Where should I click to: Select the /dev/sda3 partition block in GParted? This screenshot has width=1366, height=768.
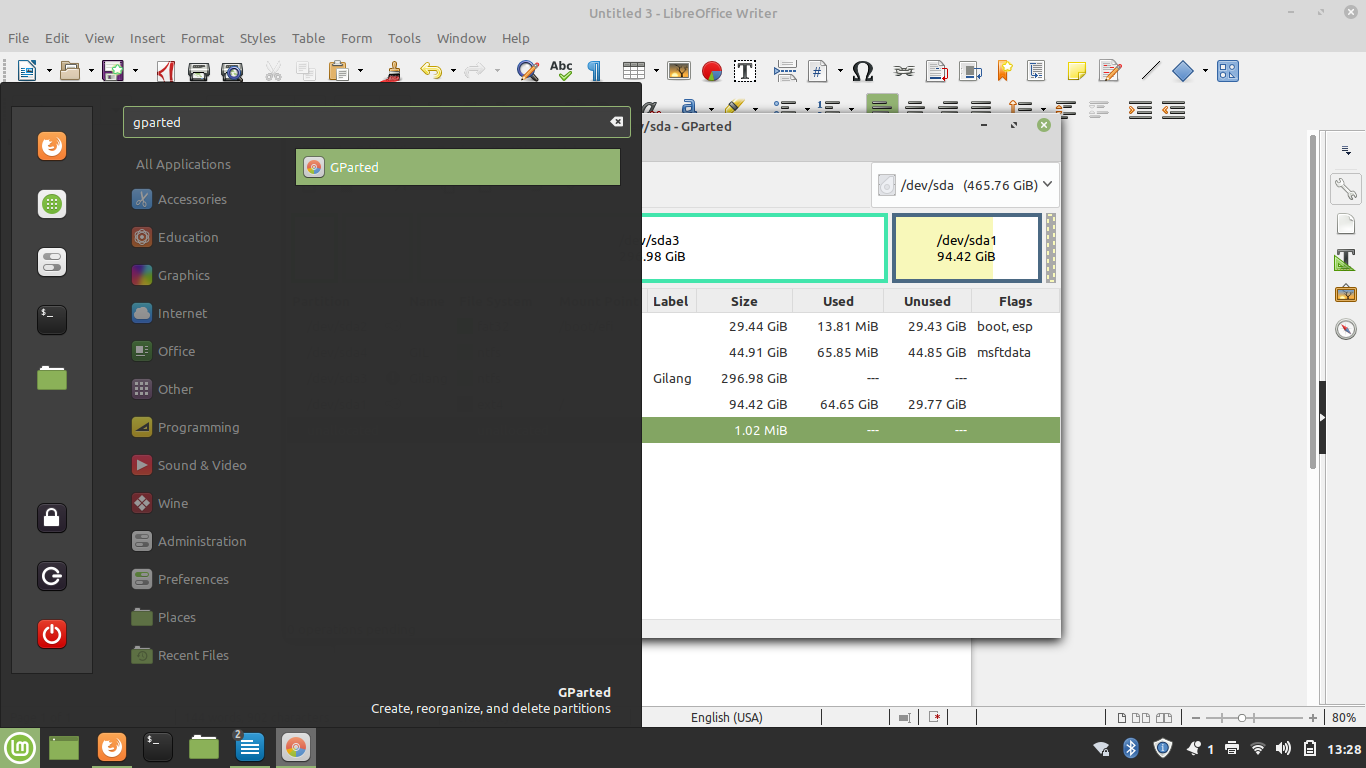pos(764,248)
